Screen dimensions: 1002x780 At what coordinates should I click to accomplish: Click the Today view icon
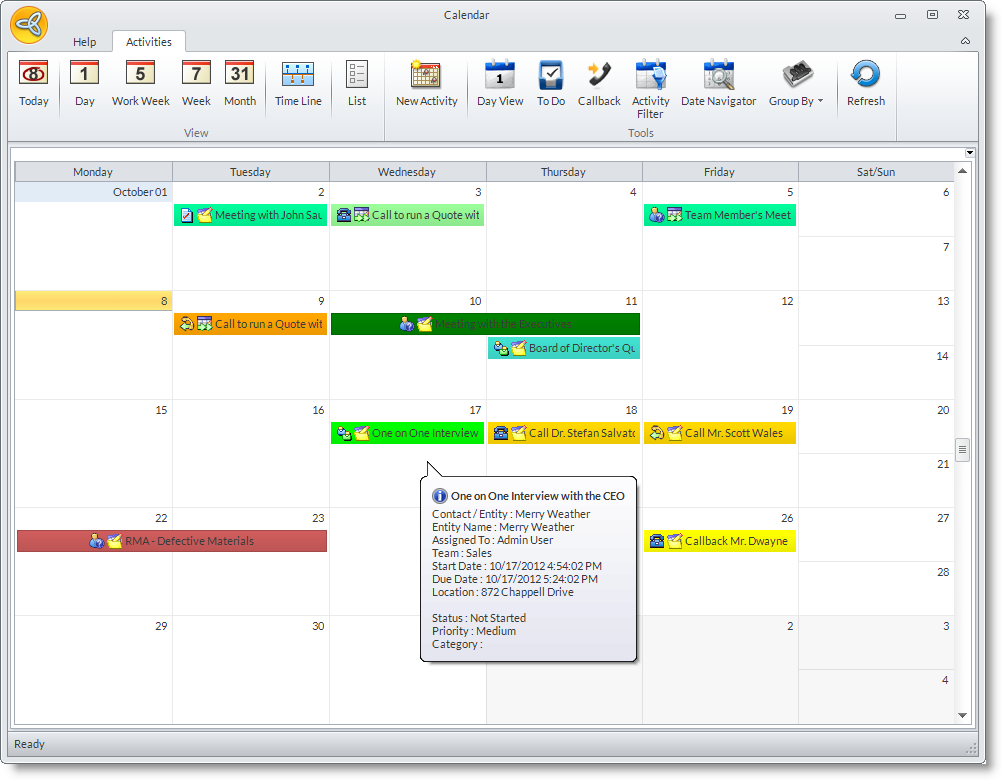[x=33, y=84]
